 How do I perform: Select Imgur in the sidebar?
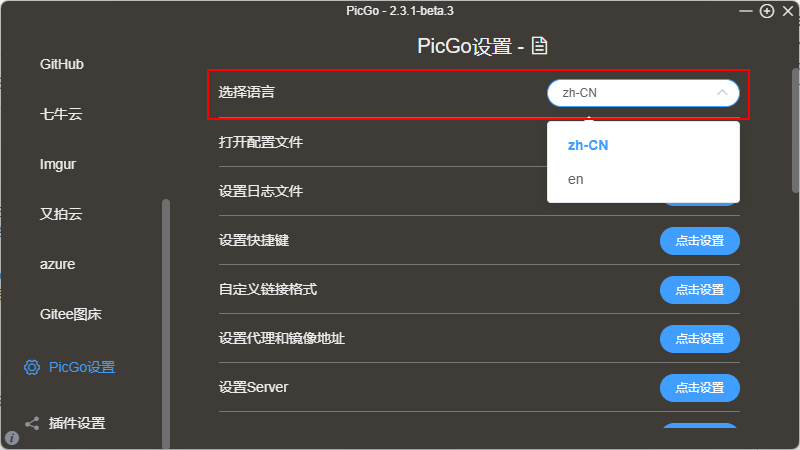[58, 164]
